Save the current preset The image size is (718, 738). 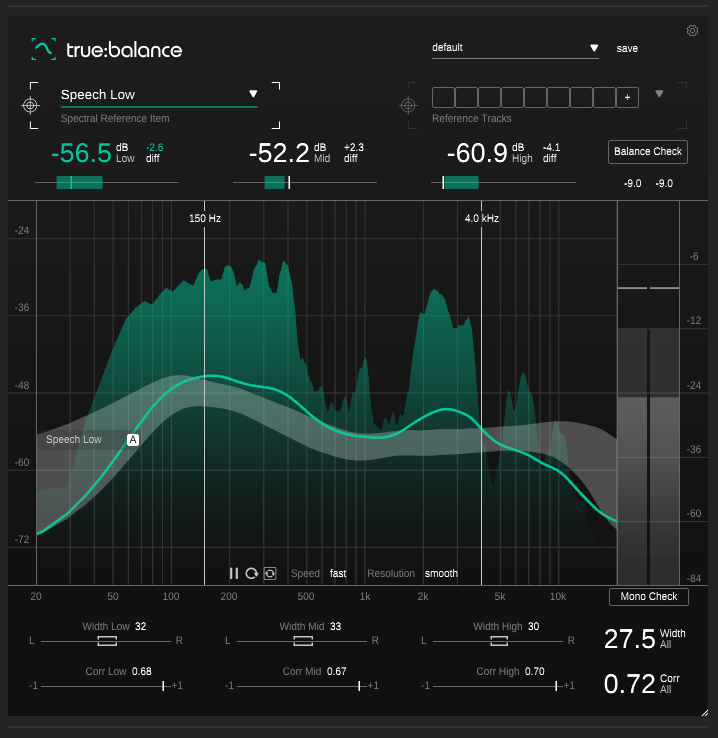[x=627, y=48]
